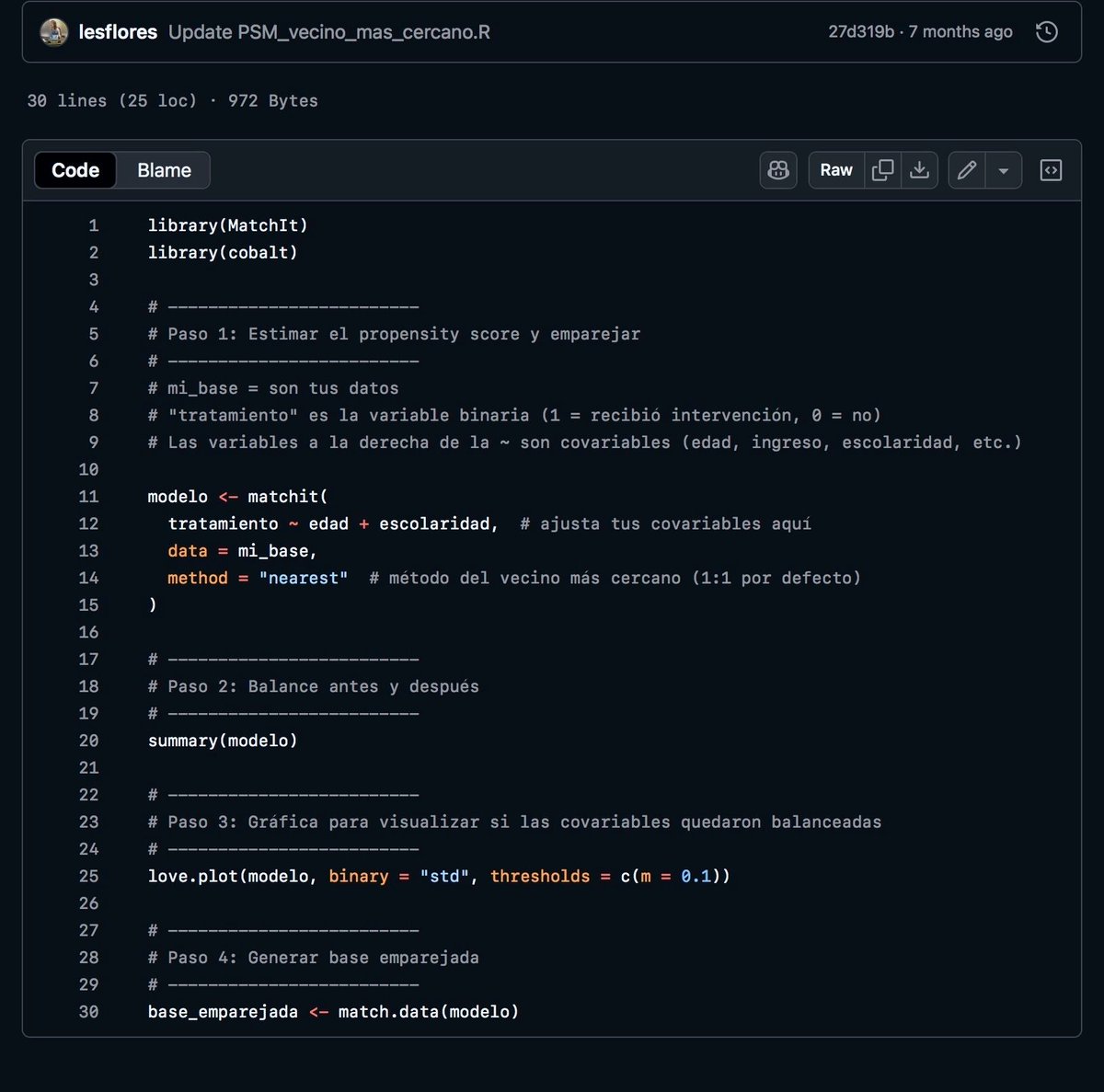Viewport: 1104px width, 1092px height.
Task: Open the code symbol outline icon
Action: tap(1051, 170)
